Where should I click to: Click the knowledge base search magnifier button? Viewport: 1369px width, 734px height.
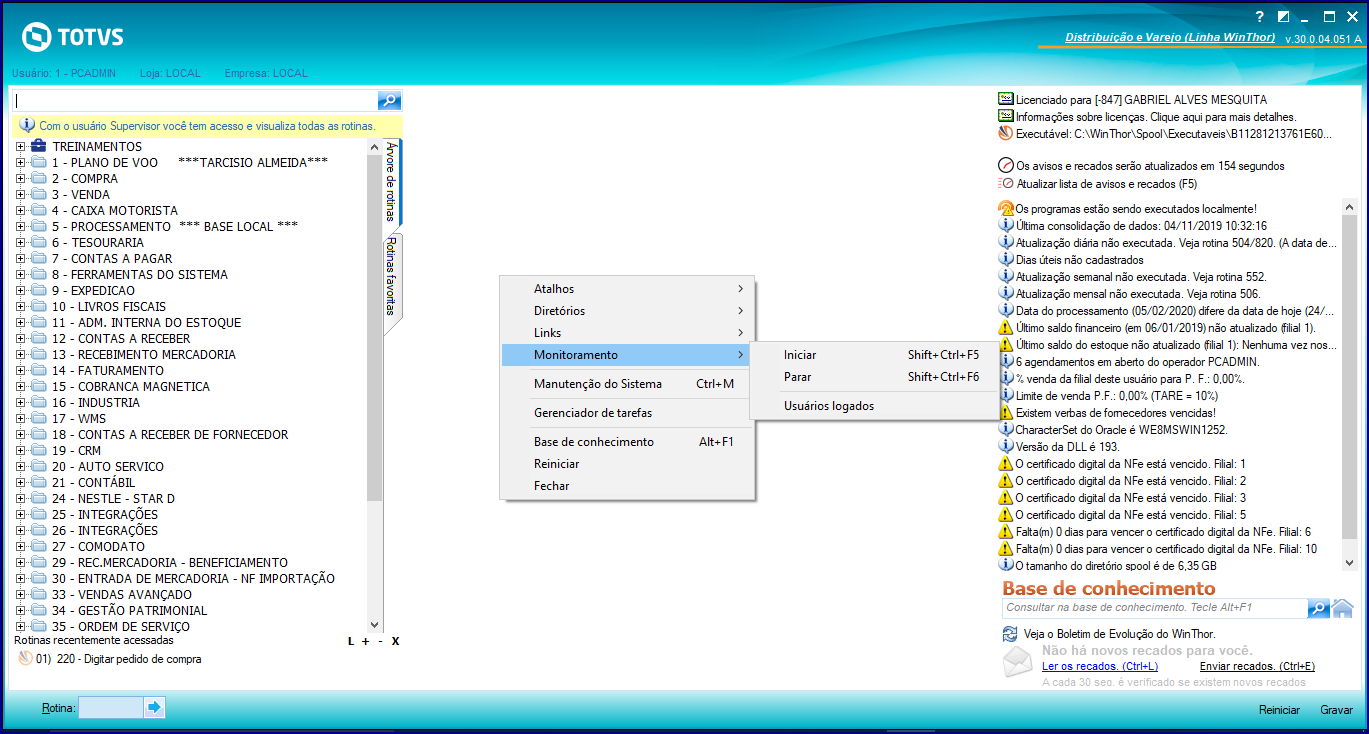click(x=1318, y=608)
